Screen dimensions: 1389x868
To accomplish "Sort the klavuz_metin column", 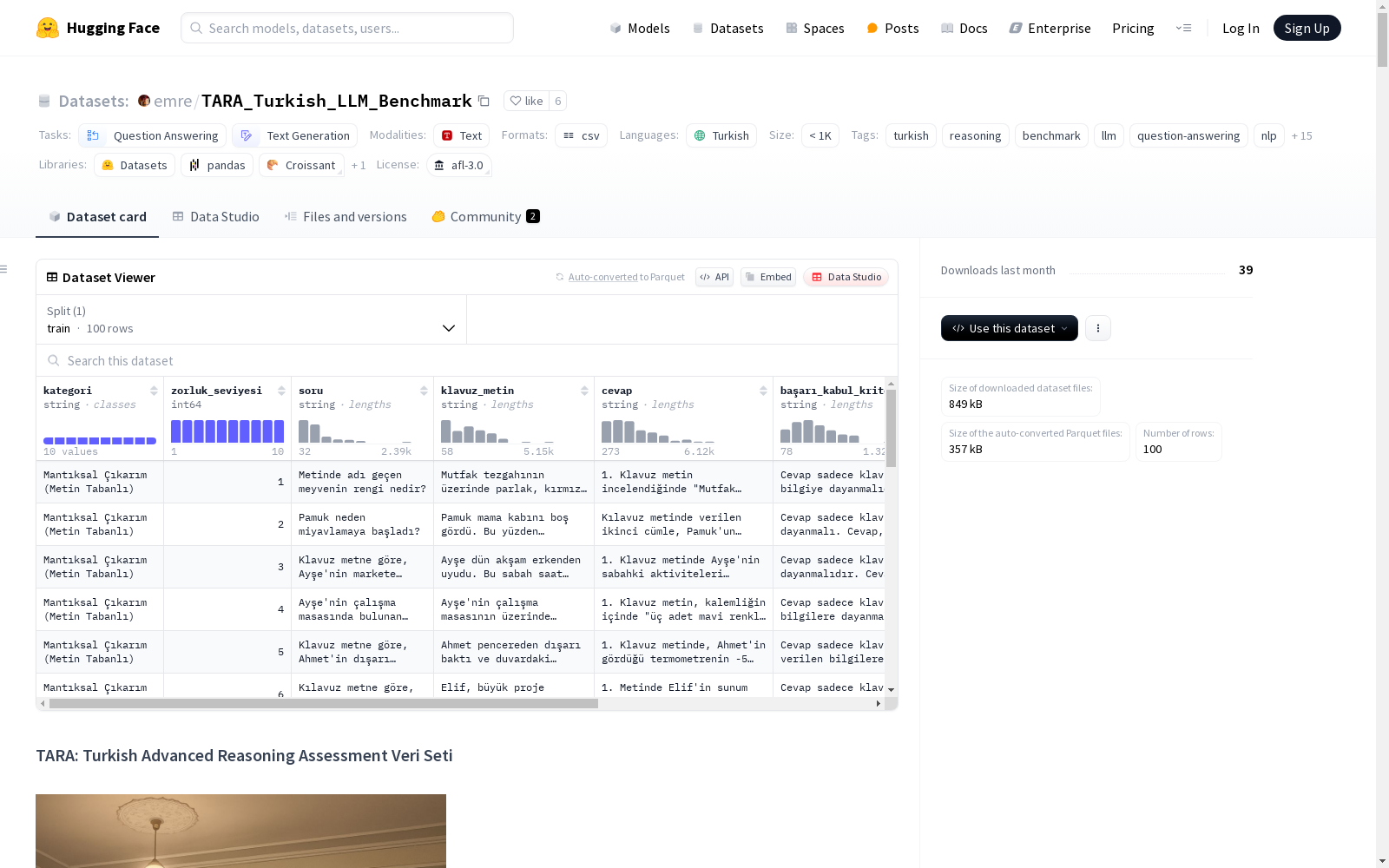I will coord(584,391).
